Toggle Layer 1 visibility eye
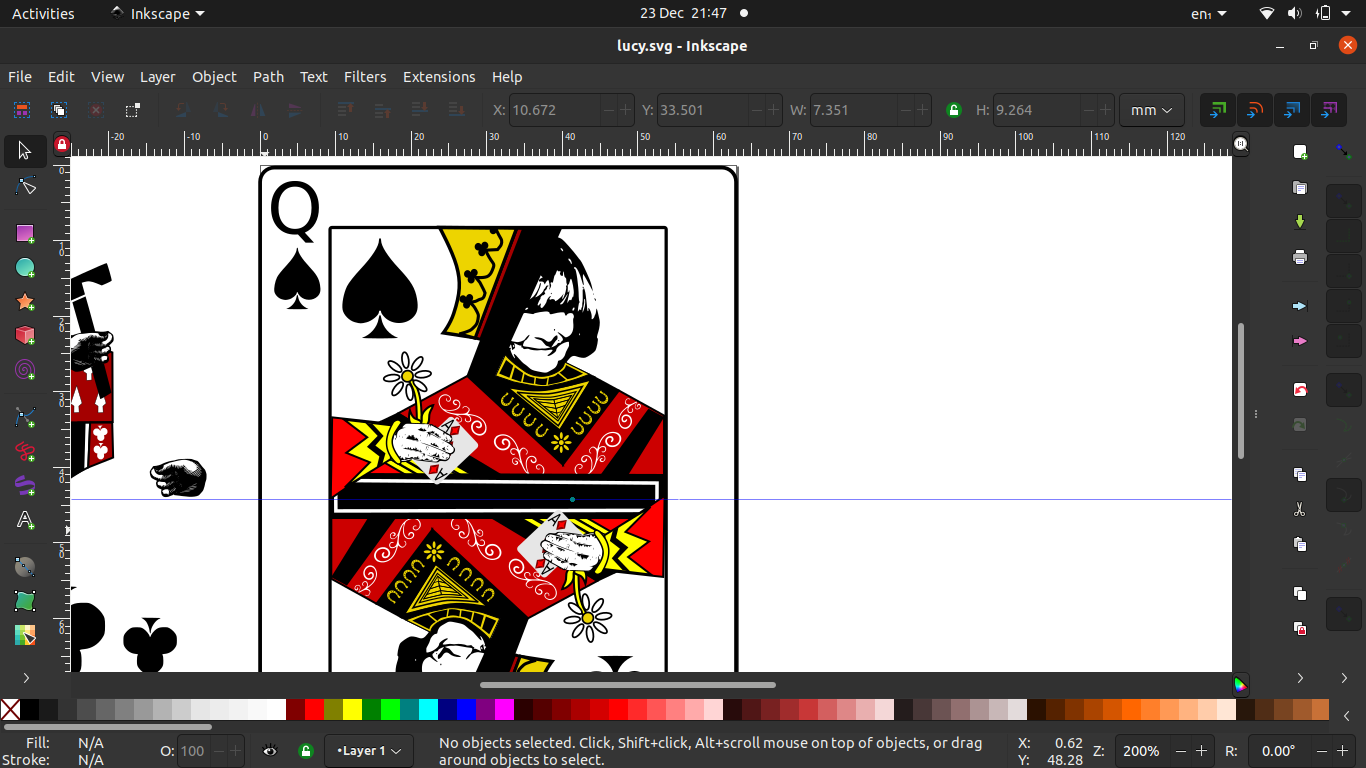The height and width of the screenshot is (768, 1366). pos(270,751)
